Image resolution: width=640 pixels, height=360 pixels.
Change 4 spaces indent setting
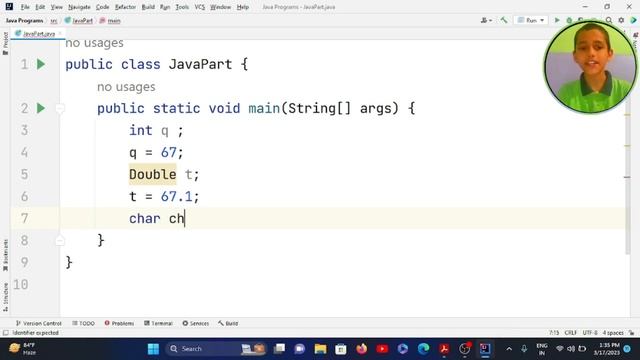pyautogui.click(x=613, y=333)
